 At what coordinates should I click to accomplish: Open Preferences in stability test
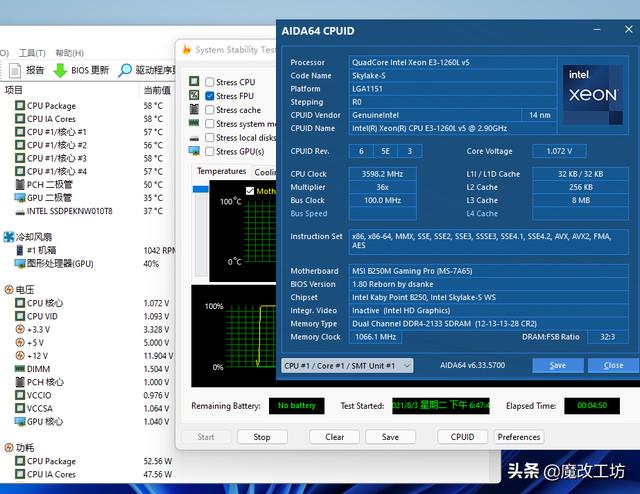[519, 437]
